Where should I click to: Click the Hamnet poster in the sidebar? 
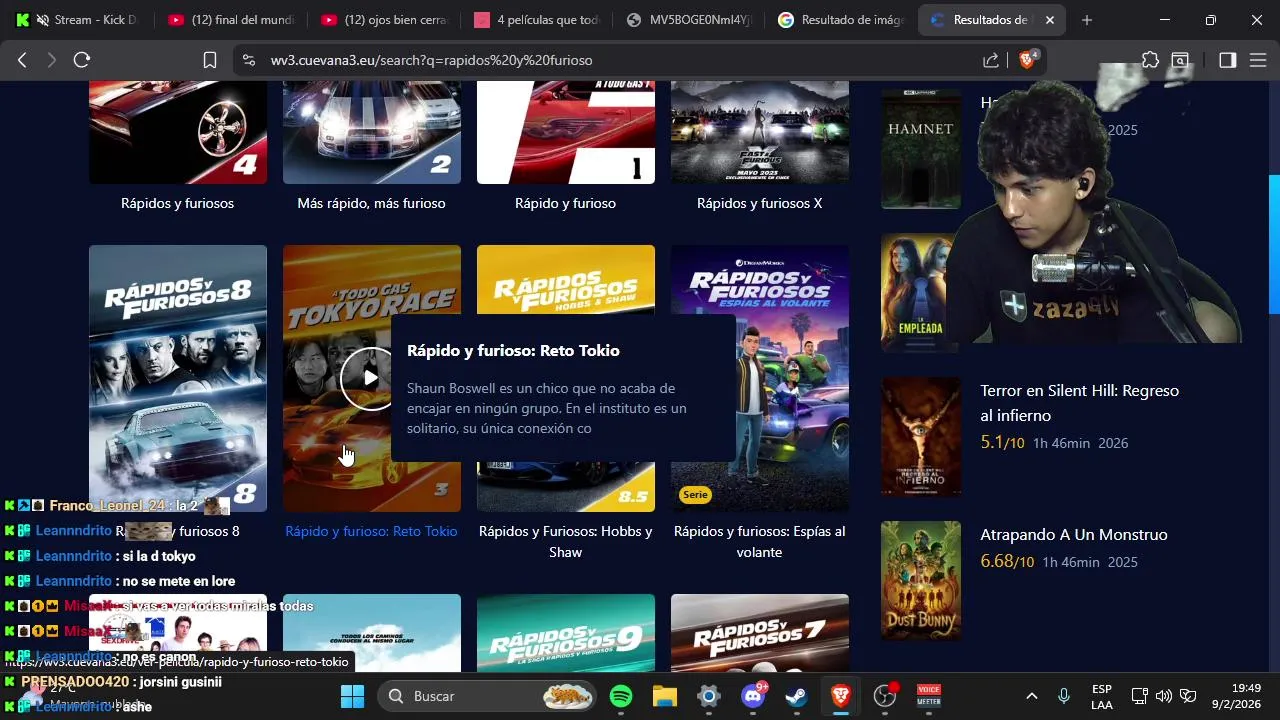pyautogui.click(x=921, y=148)
